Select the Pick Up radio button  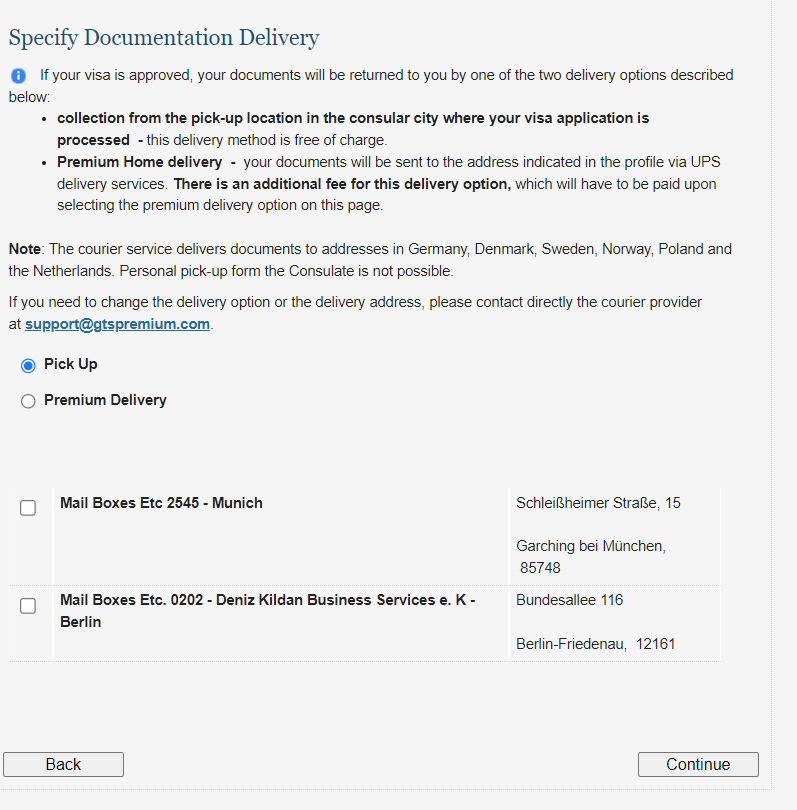click(28, 365)
